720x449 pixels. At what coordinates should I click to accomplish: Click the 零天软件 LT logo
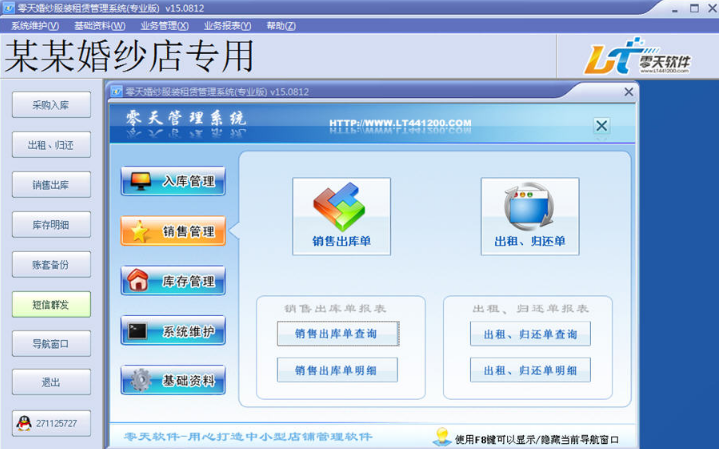pyautogui.click(x=637, y=57)
